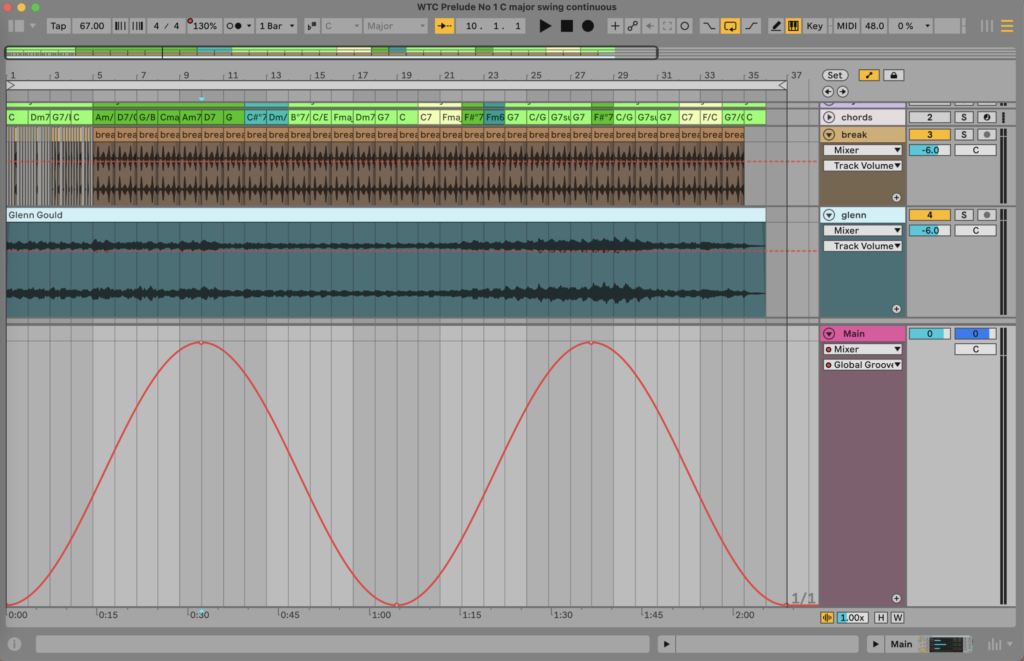This screenshot has width=1024, height=661.
Task: Arm the glenn track for recording
Action: point(986,215)
